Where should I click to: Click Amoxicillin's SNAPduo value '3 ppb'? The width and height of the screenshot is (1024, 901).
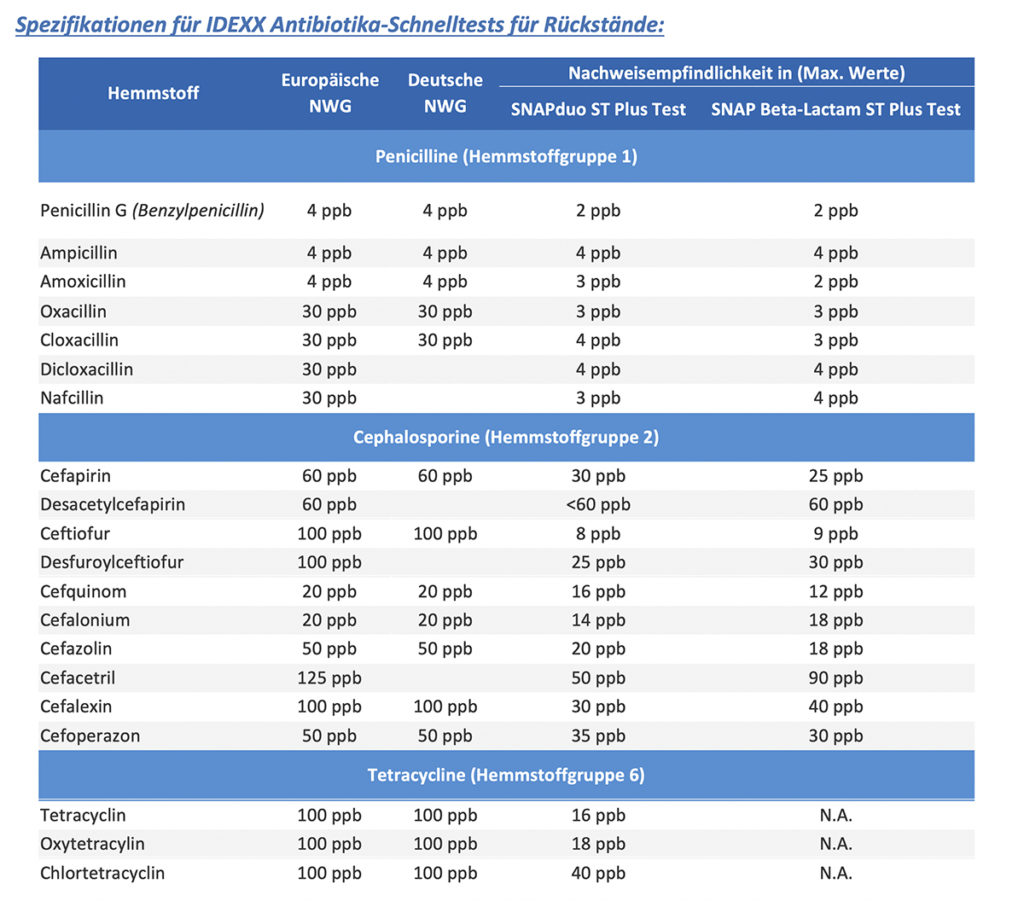point(598,281)
